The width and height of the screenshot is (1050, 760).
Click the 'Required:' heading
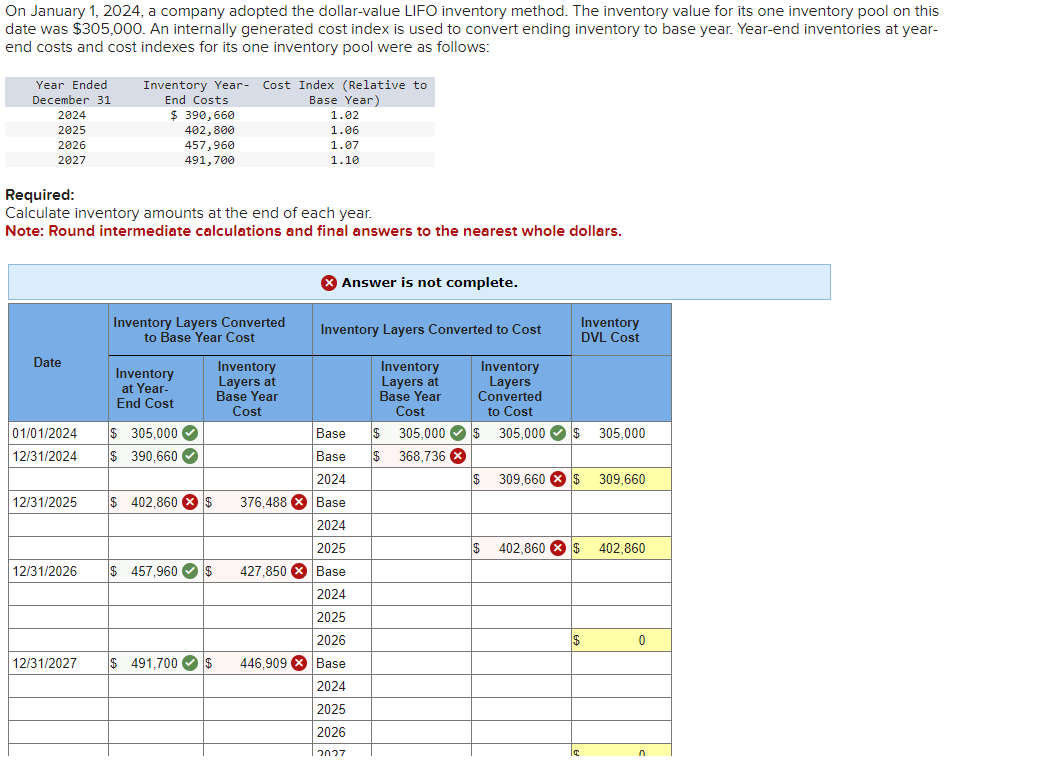point(40,195)
